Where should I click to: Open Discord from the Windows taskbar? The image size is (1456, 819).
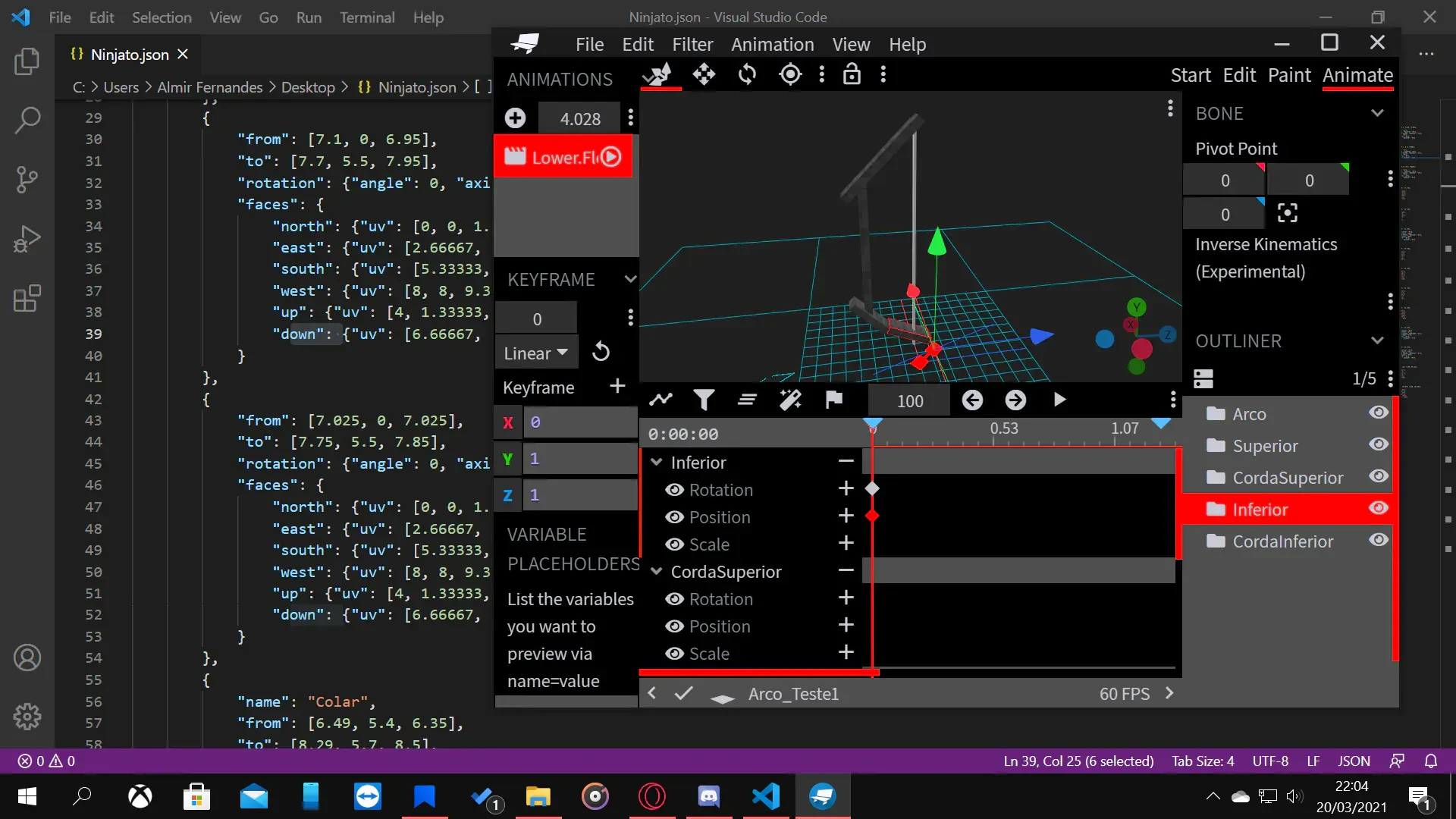(x=708, y=796)
